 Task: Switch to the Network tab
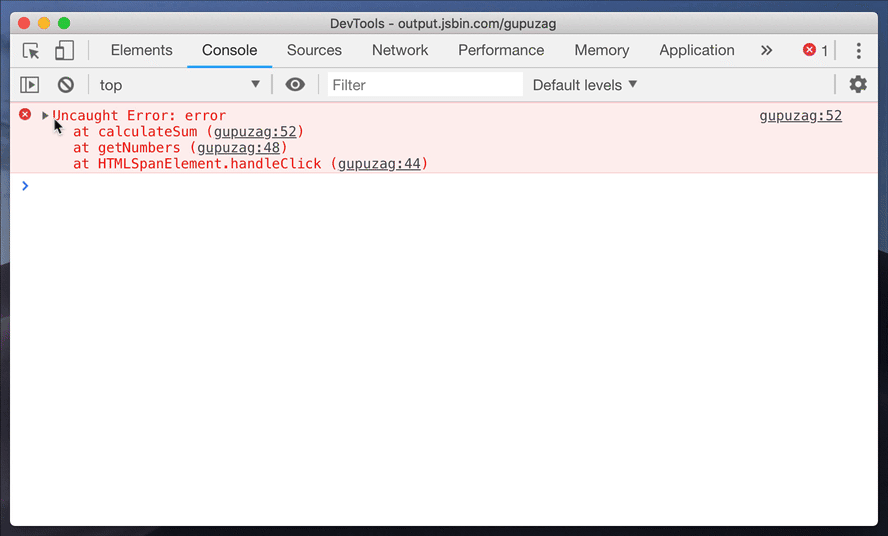pyautogui.click(x=400, y=50)
